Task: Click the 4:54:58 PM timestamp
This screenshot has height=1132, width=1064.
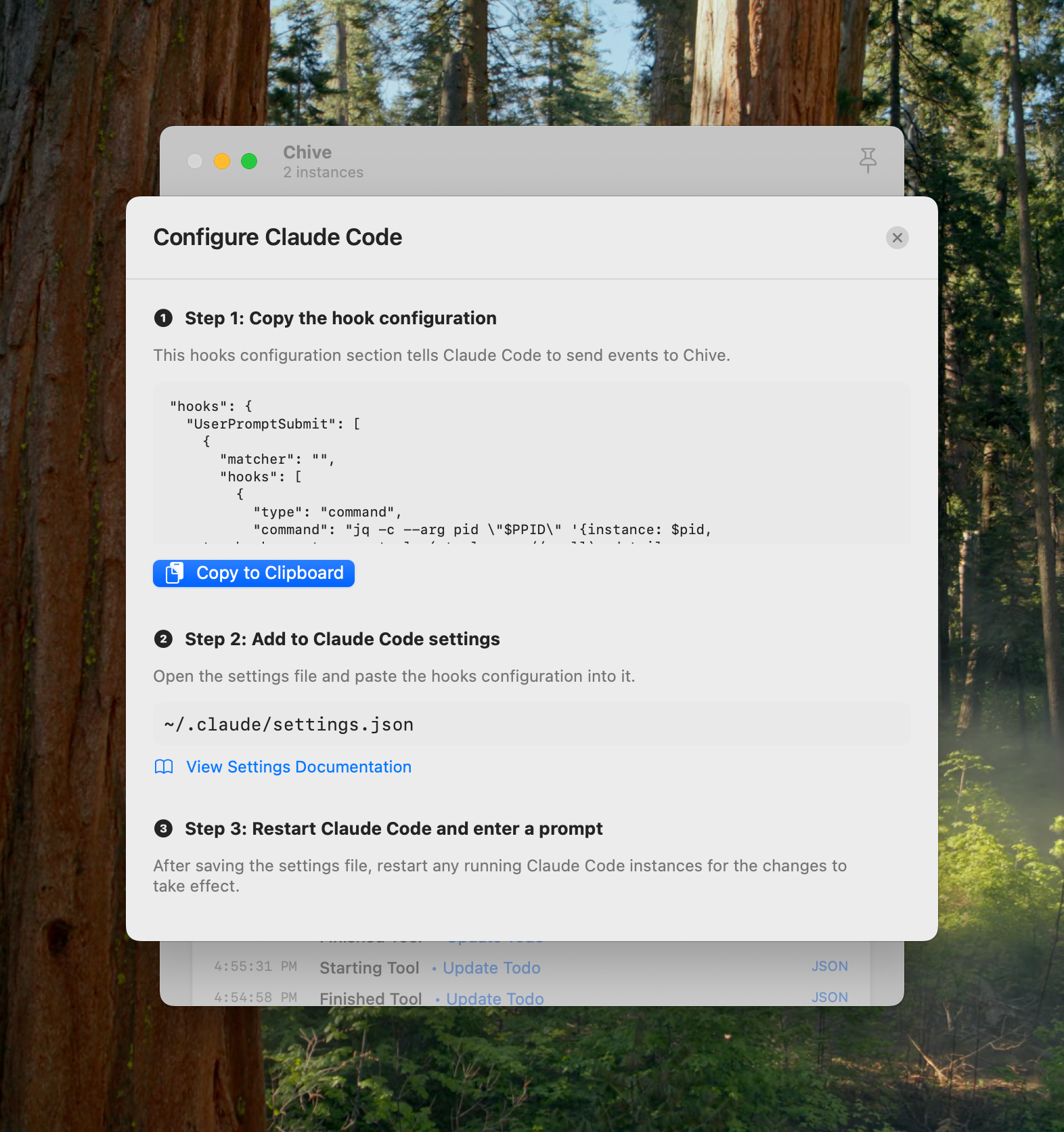Action: pos(256,998)
